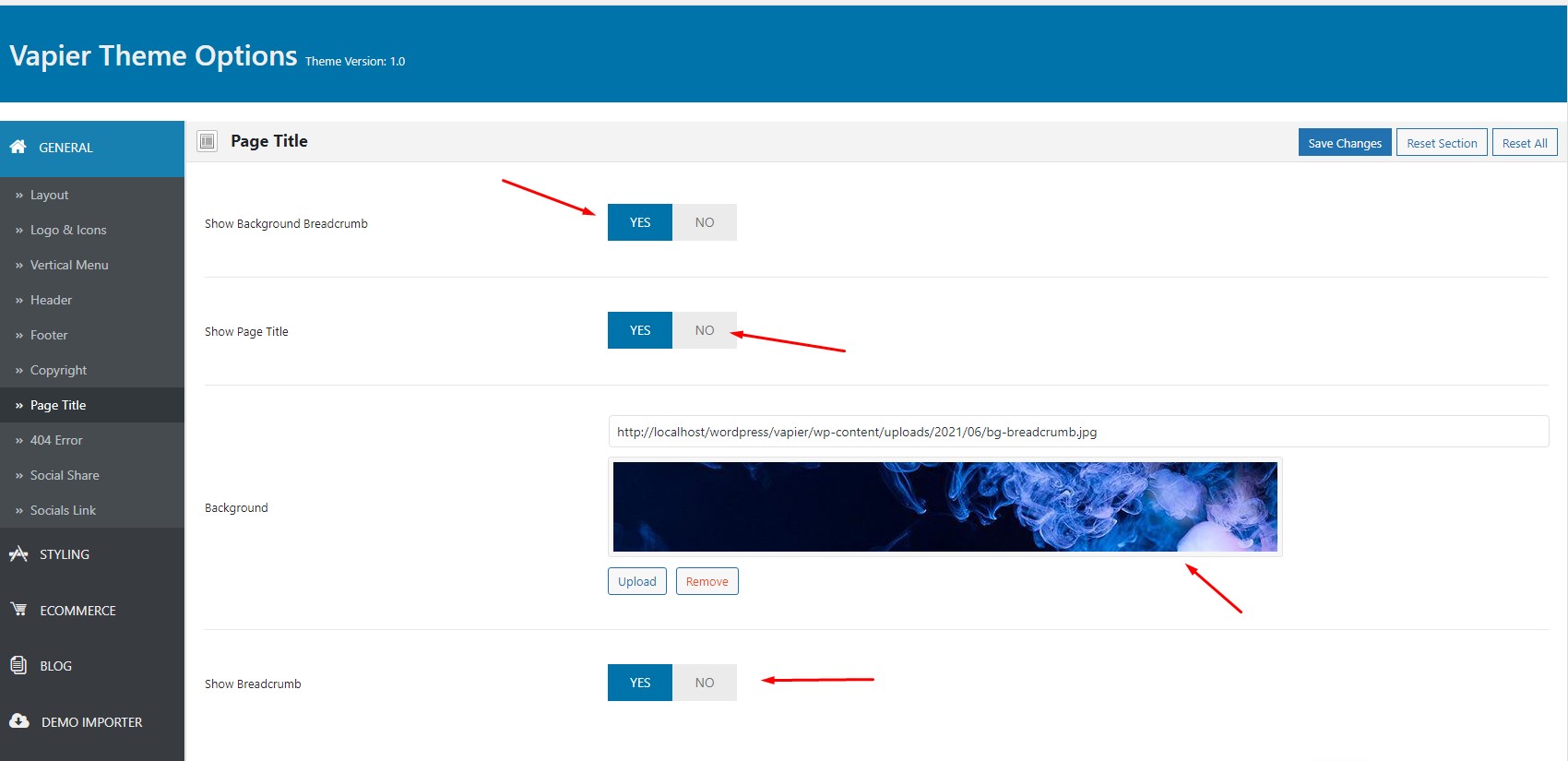The height and width of the screenshot is (761, 1568).
Task: Set Show Page Title to NO
Action: [x=705, y=330]
